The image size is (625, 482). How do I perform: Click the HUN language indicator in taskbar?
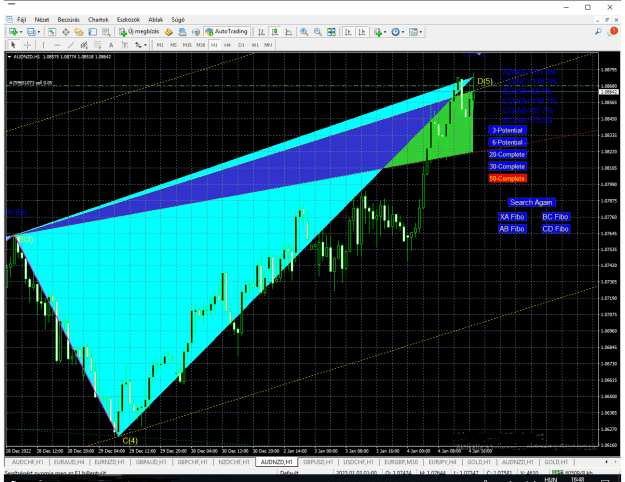click(551, 479)
